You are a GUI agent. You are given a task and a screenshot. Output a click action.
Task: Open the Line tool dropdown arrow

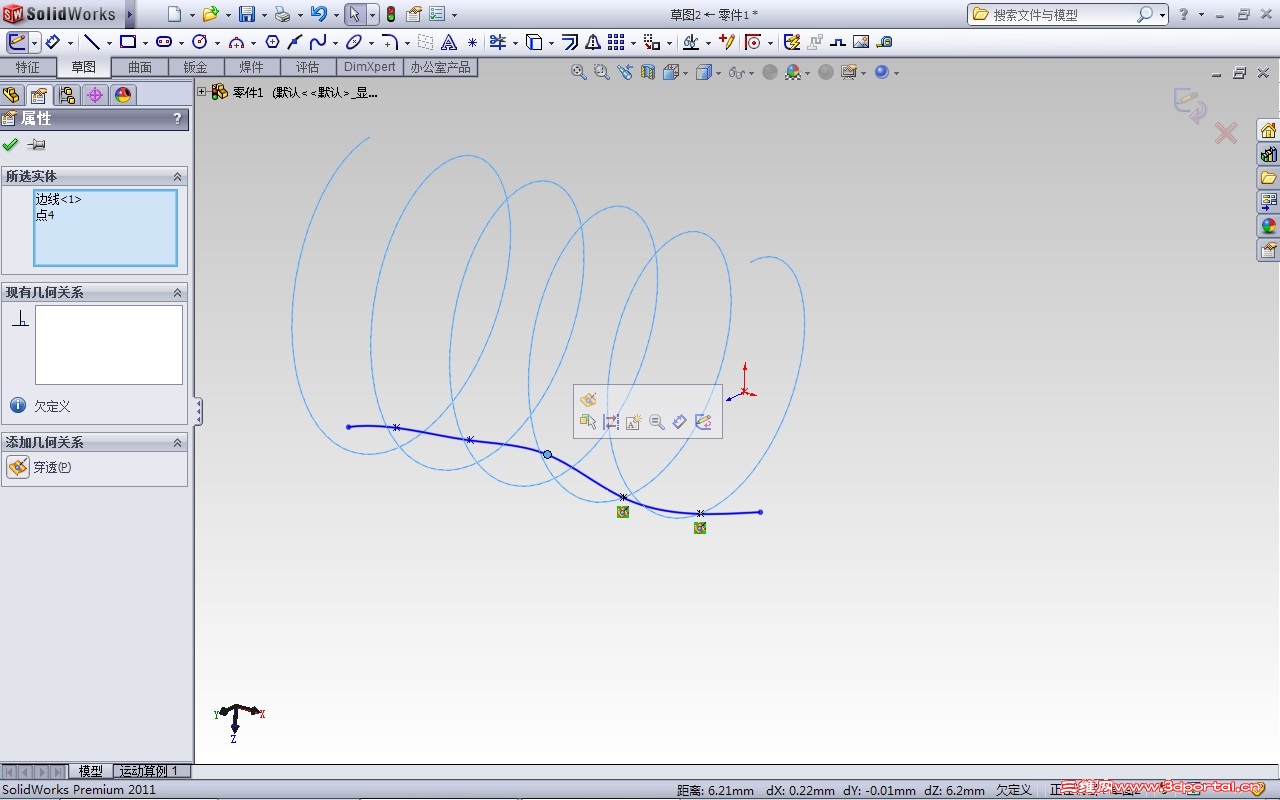109,43
